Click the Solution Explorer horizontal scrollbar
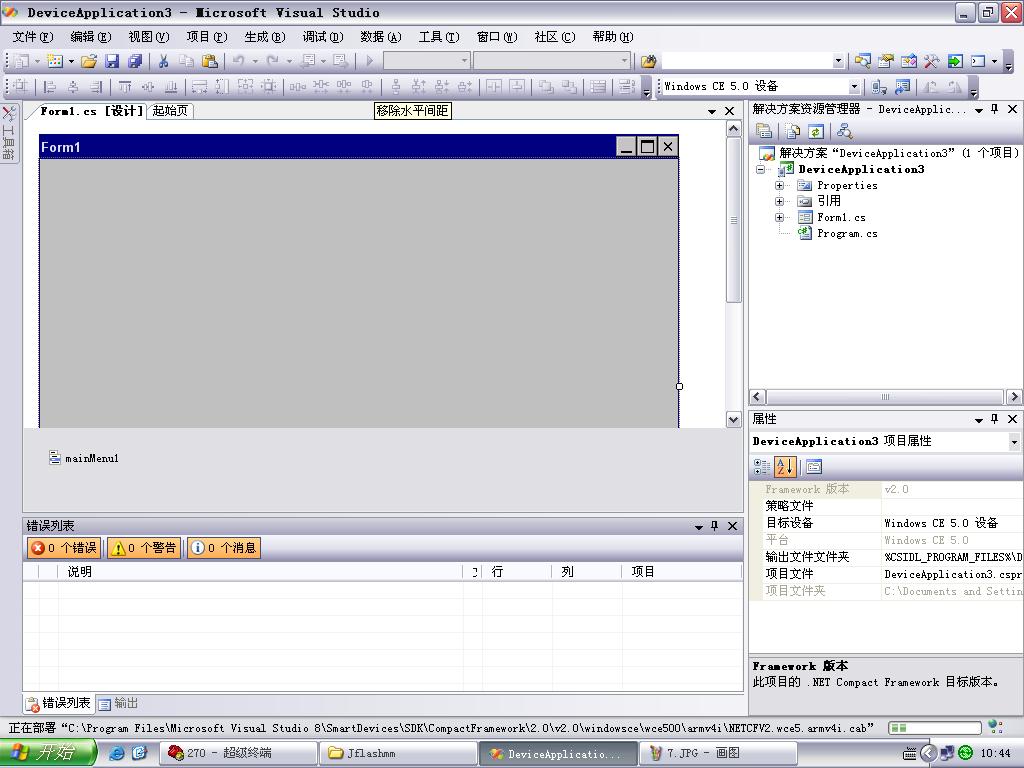The image size is (1024, 768). point(884,396)
